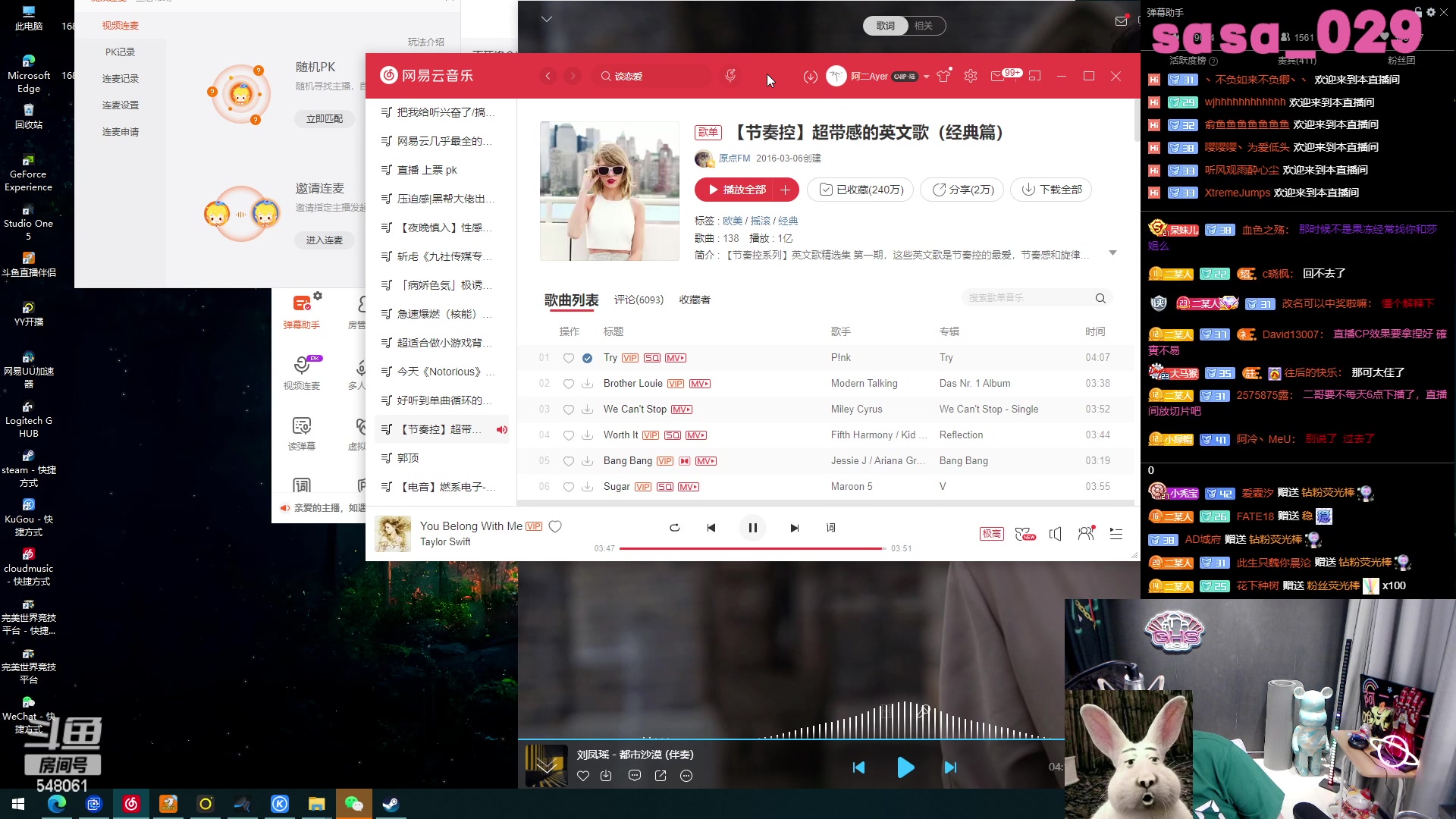Screen dimensions: 1456x819
Task: Expand the account dropdown arrow beside 阿二Ayer
Action: 927,77
